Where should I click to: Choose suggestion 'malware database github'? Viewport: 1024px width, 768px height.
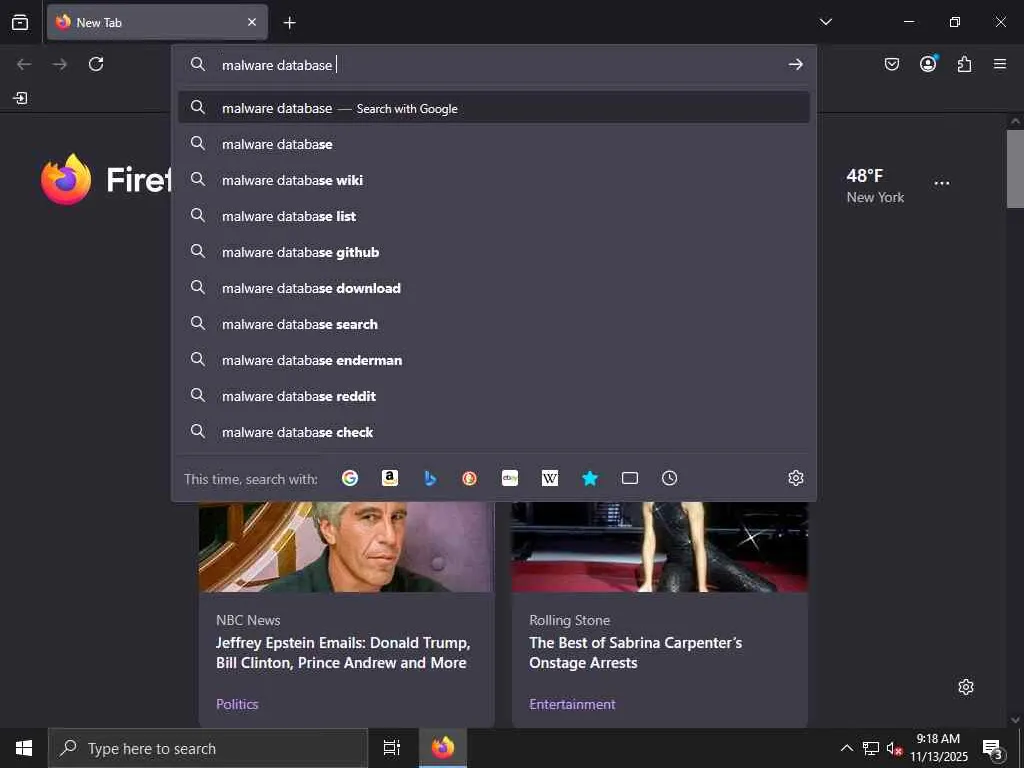coord(494,251)
